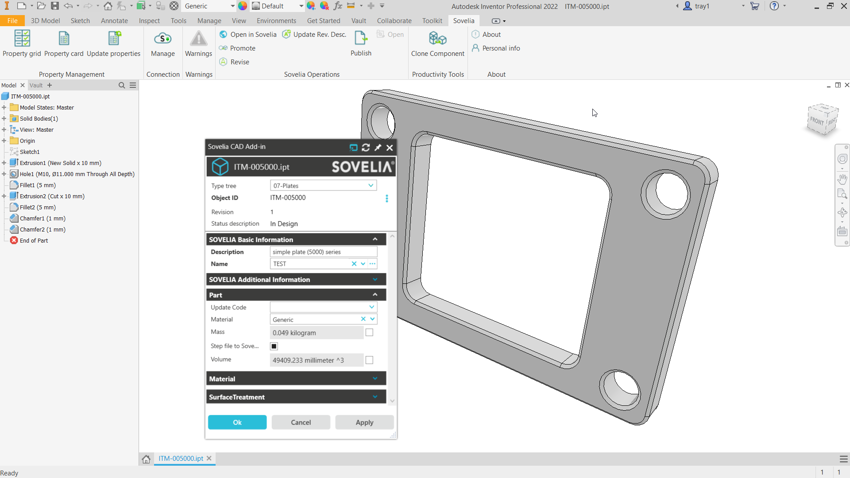Select Fillet1 (5 mm) in model tree
The width and height of the screenshot is (850, 478).
point(37,185)
